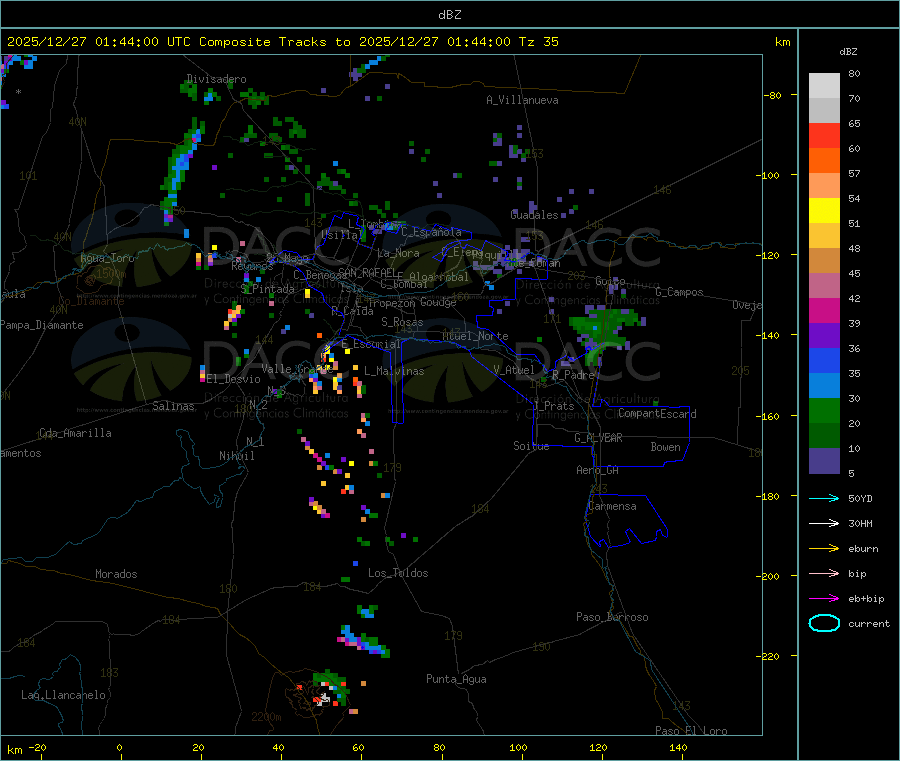Select the red 65 dBZ color swatch

coord(824,135)
